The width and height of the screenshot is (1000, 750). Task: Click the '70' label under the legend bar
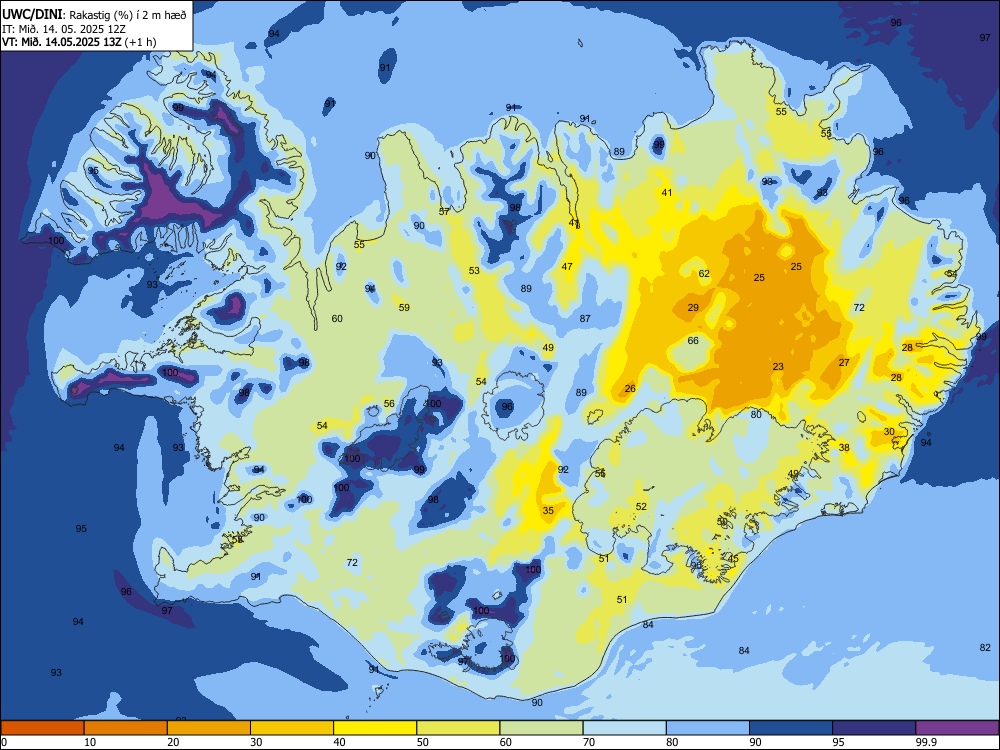[589, 742]
